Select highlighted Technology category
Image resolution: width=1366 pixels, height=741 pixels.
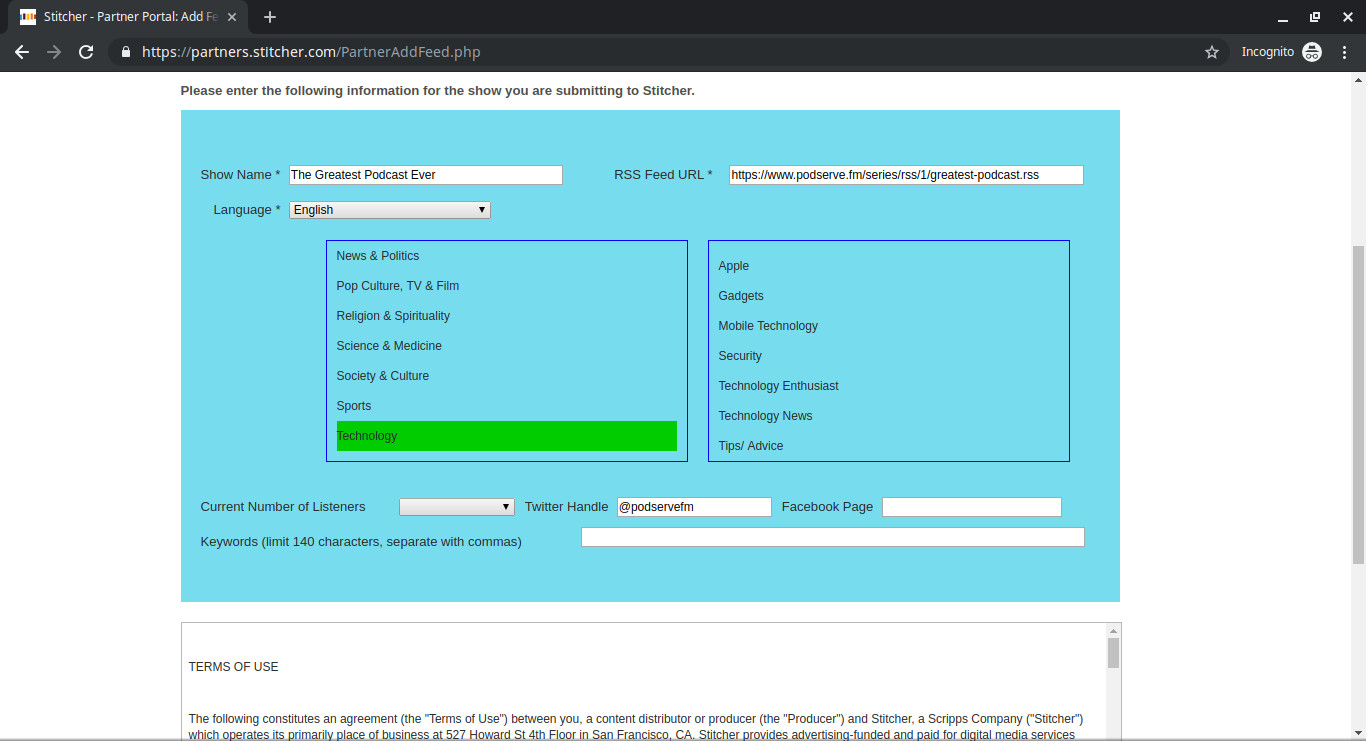pyautogui.click(x=507, y=436)
